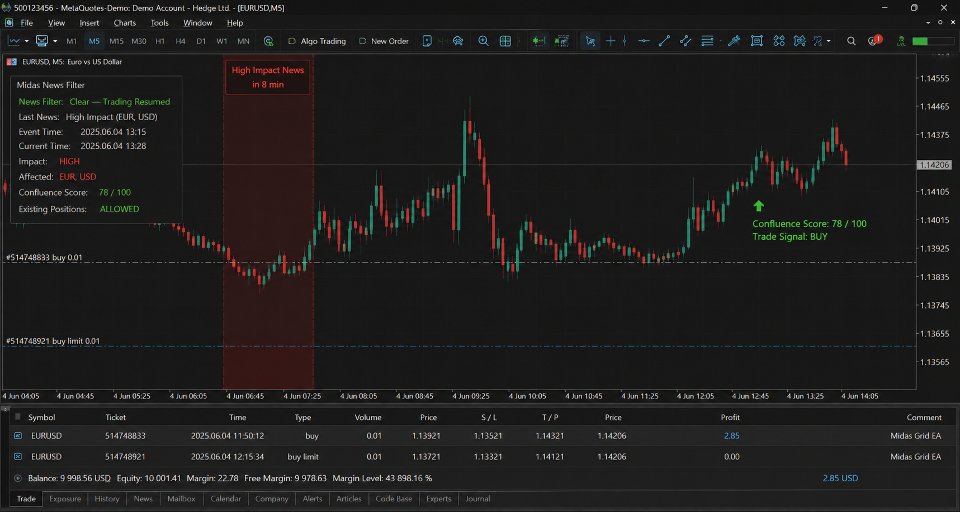The width and height of the screenshot is (960, 512).
Task: Draw a horizontal line tool
Action: (x=643, y=41)
